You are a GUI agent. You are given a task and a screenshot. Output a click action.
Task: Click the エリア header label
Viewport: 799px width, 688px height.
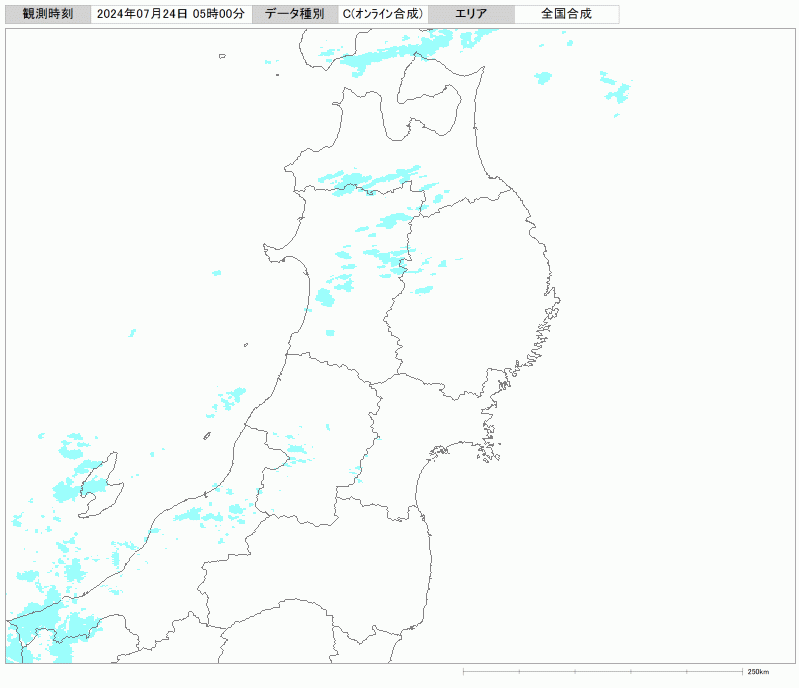tap(471, 14)
